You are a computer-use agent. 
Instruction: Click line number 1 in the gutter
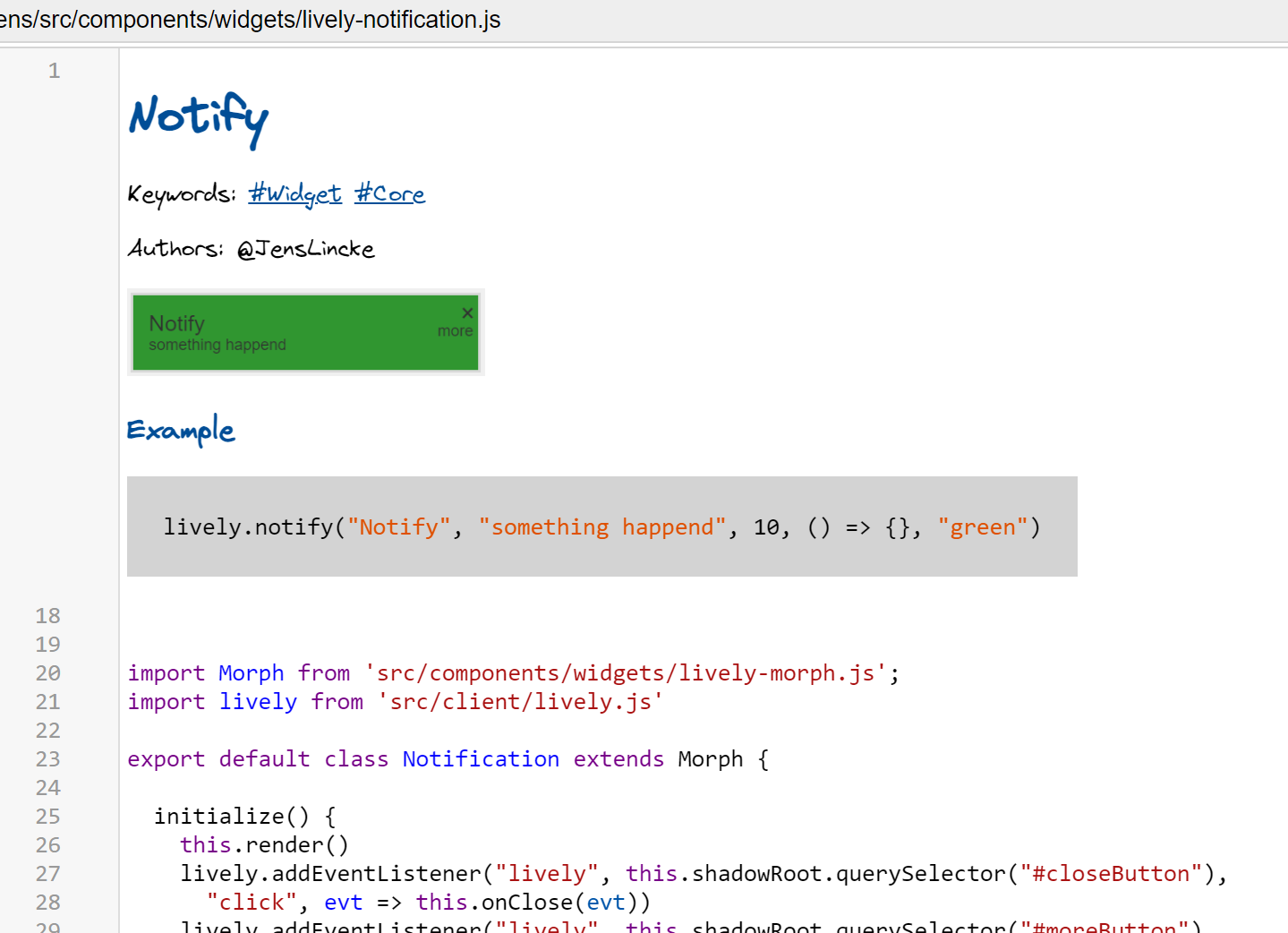click(x=55, y=71)
